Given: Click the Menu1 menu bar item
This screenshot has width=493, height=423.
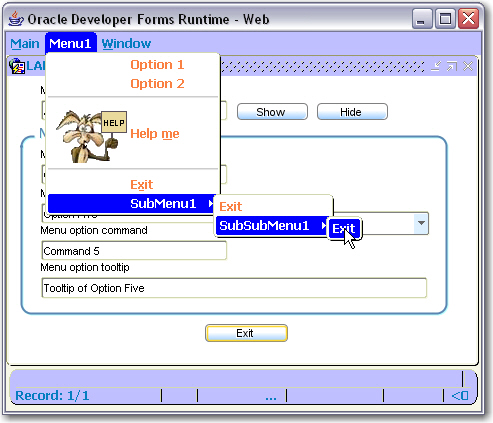Looking at the screenshot, I should [x=70, y=43].
